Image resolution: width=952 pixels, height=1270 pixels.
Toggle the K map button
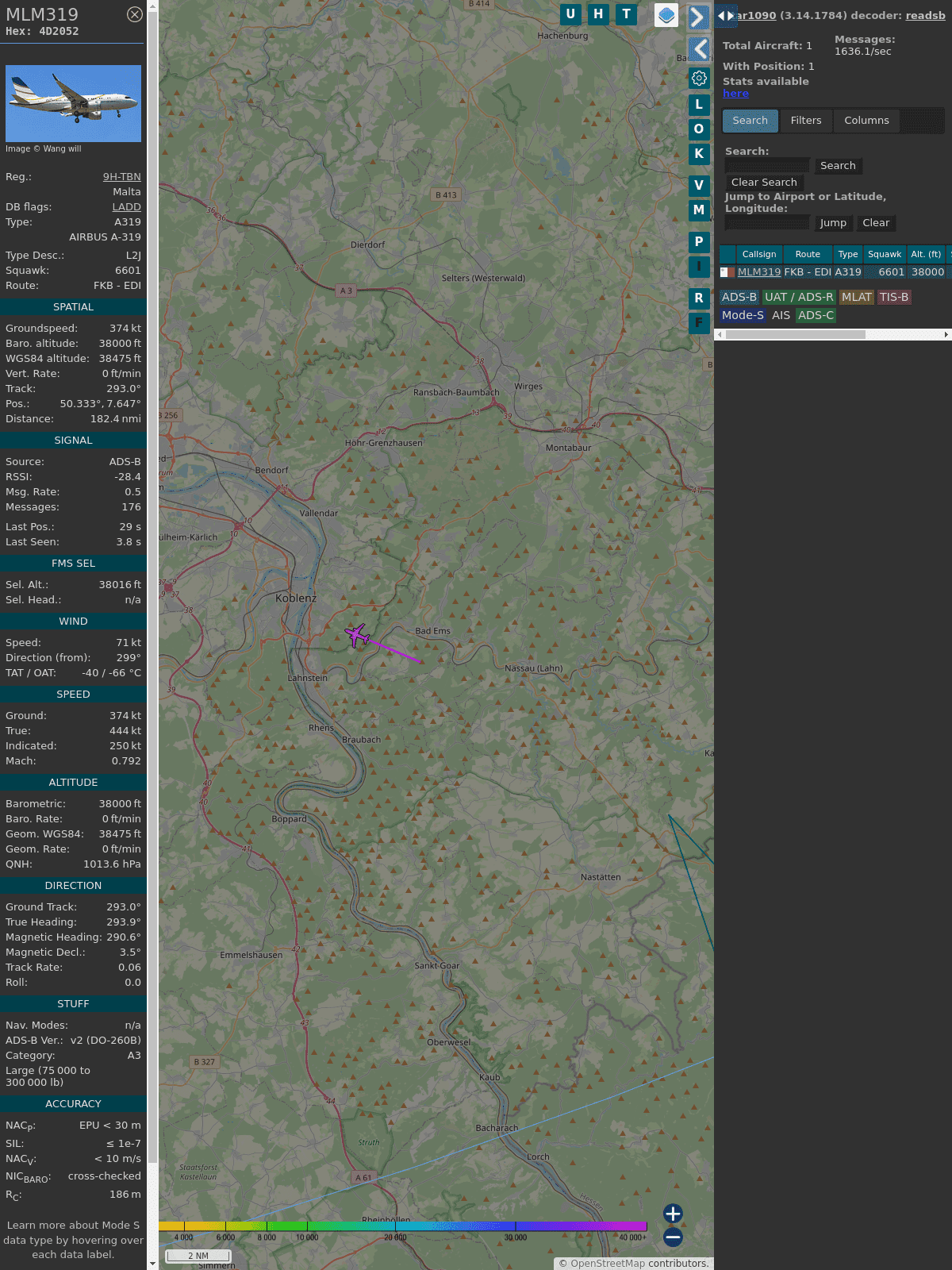(699, 154)
